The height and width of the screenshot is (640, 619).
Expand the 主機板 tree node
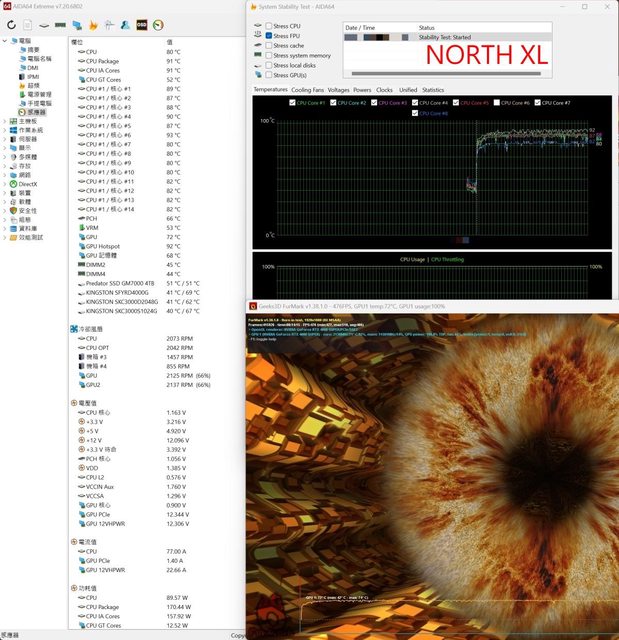[4, 121]
